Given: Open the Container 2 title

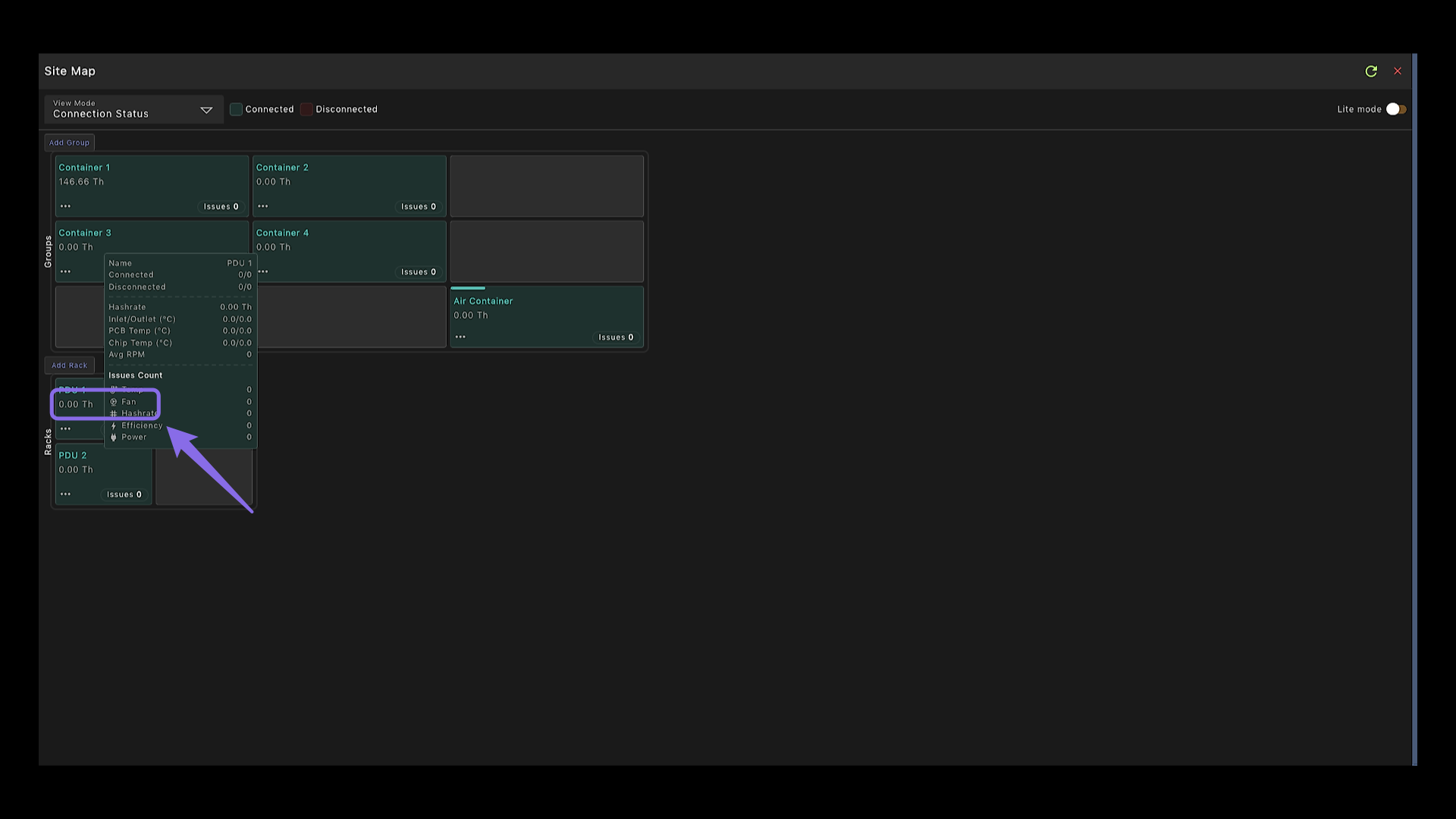Looking at the screenshot, I should [x=282, y=168].
